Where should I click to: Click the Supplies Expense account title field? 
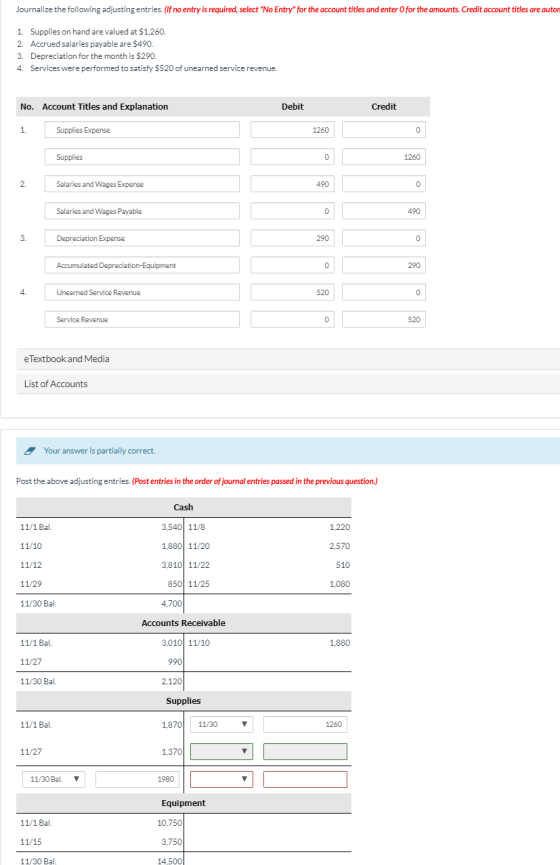[x=142, y=130]
